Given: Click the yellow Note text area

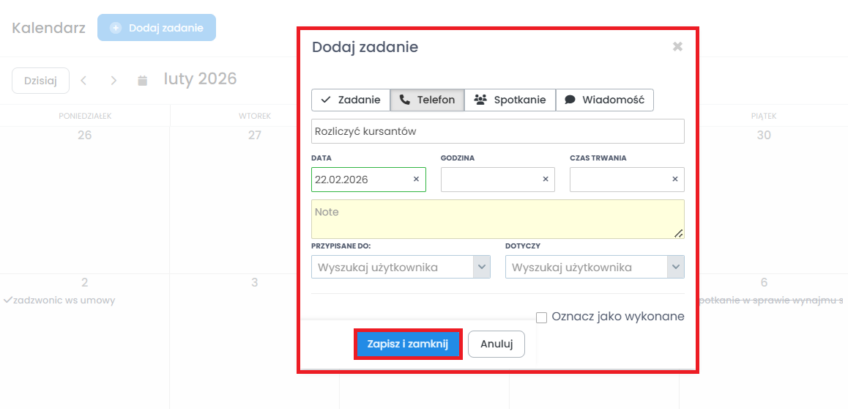Looking at the screenshot, I should pyautogui.click(x=497, y=219).
